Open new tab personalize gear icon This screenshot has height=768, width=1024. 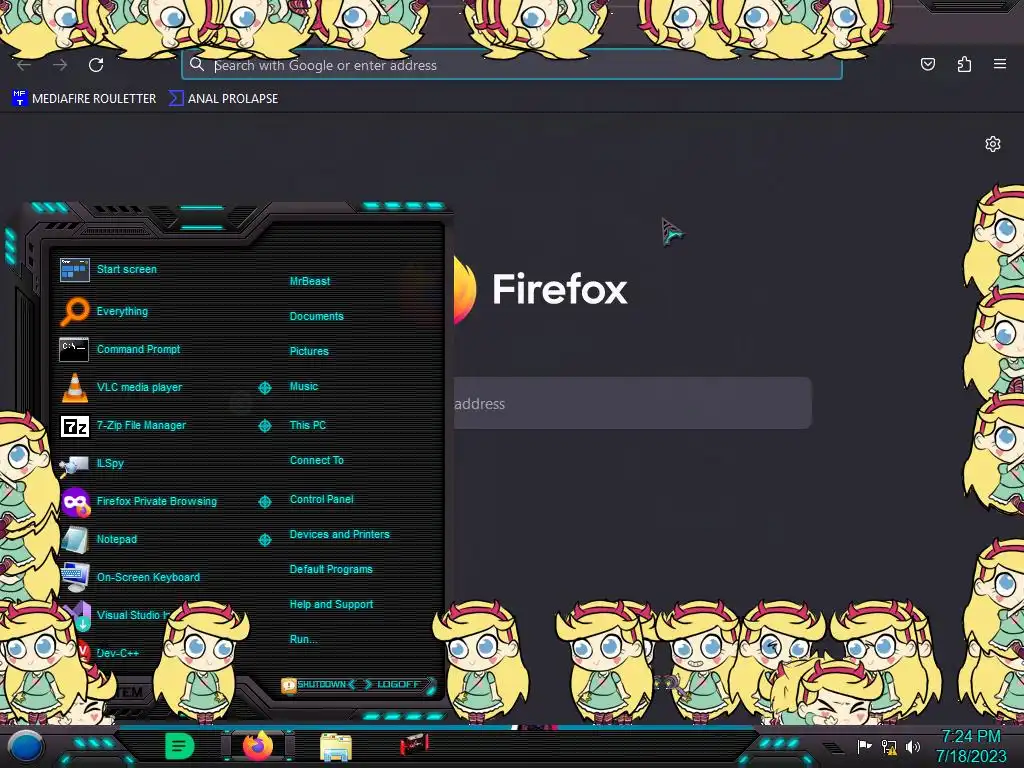(993, 144)
